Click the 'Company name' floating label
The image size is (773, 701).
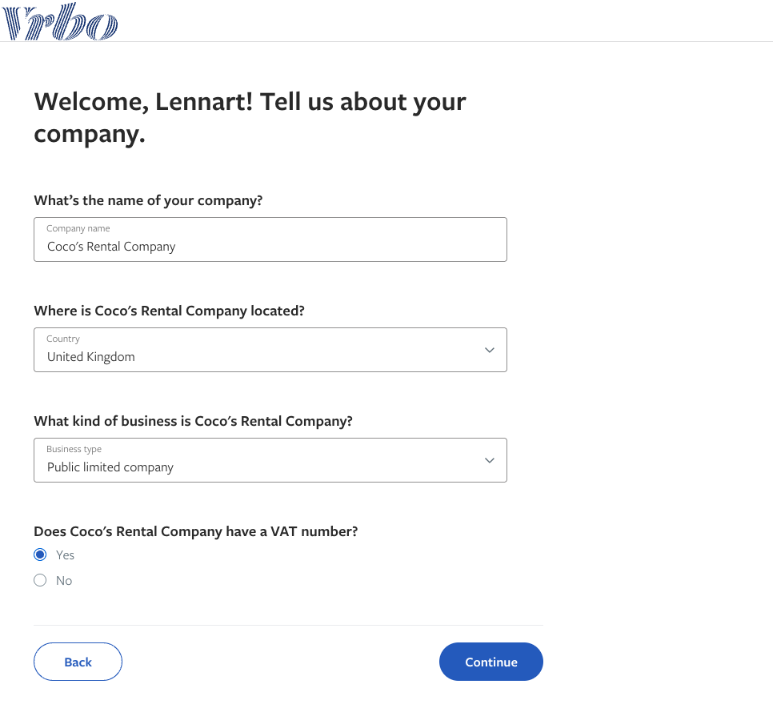(x=78, y=228)
